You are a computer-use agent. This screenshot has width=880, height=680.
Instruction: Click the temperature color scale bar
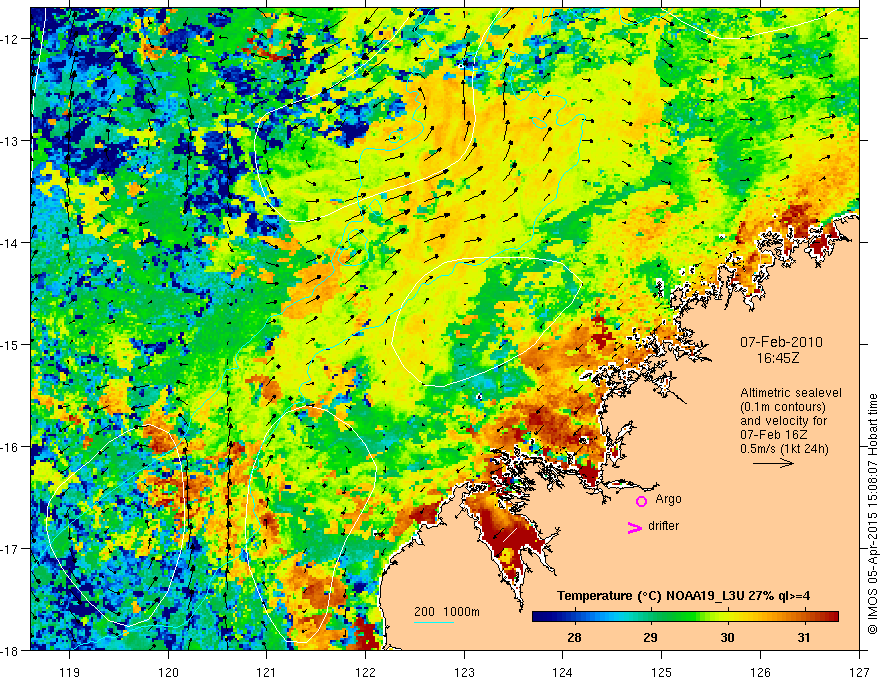pos(685,617)
